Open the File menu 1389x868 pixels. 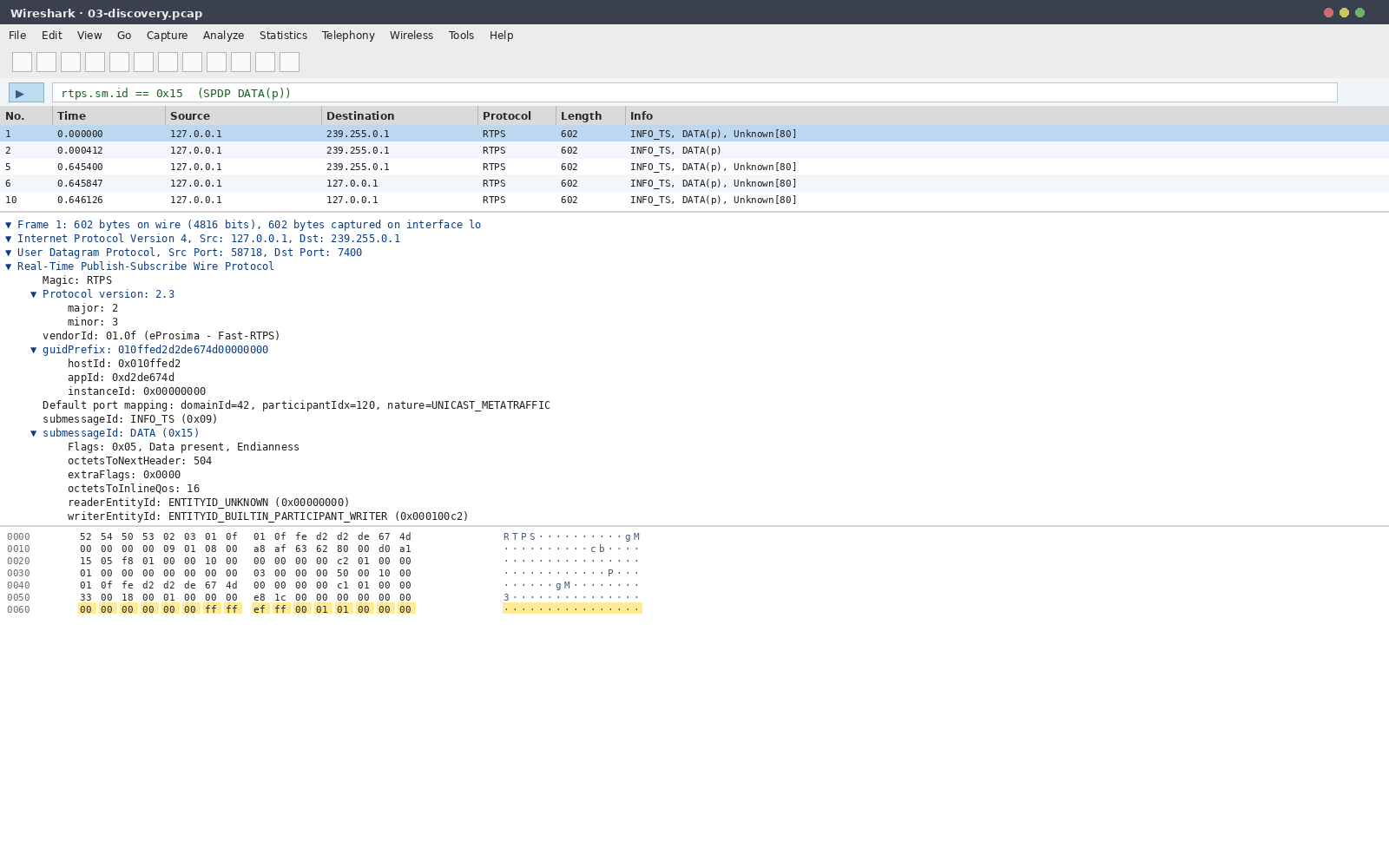click(17, 36)
